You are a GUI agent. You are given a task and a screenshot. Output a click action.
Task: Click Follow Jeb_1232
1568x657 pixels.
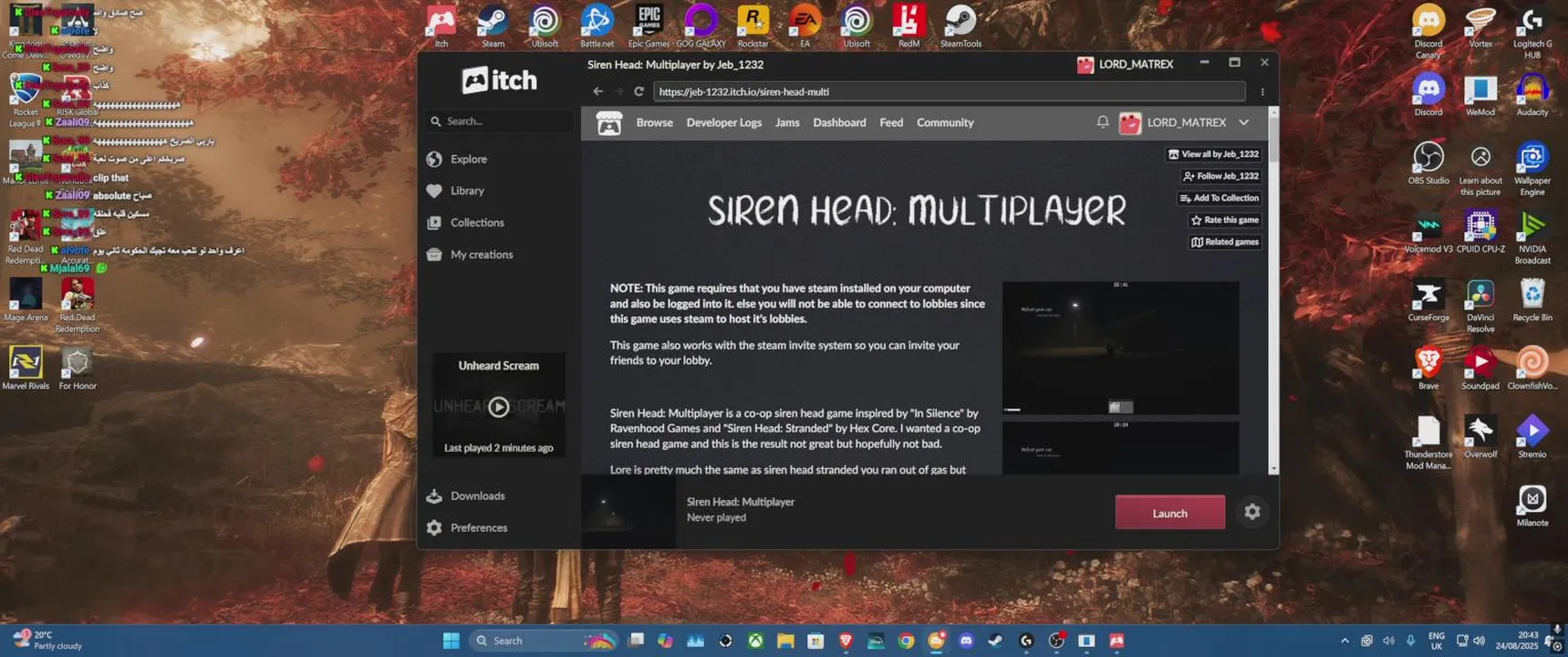point(1220,176)
